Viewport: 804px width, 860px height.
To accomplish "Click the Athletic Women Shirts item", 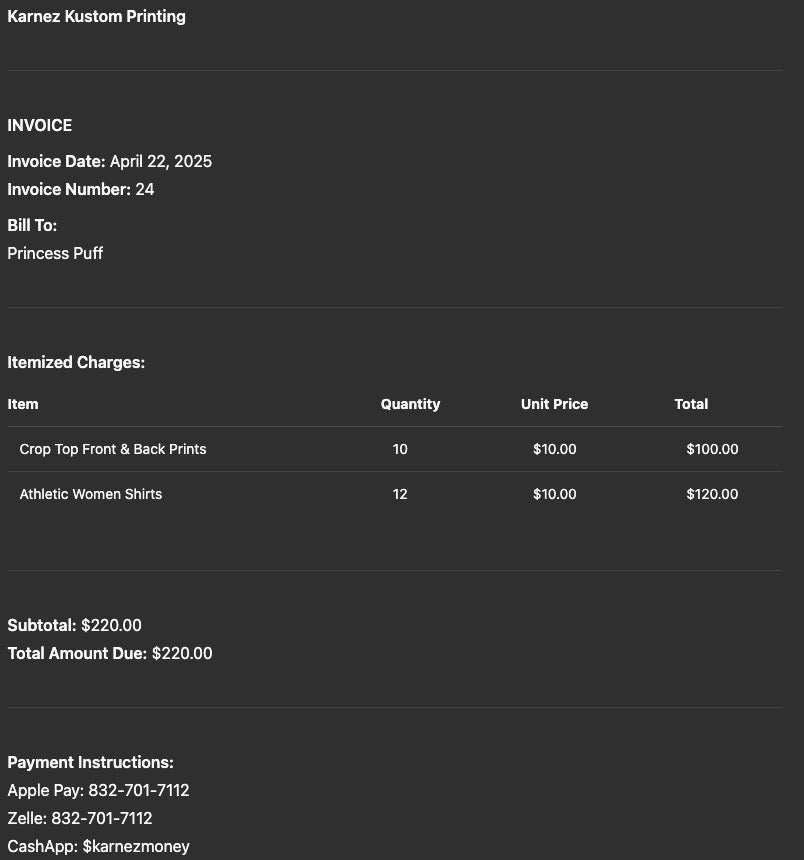I will (91, 494).
